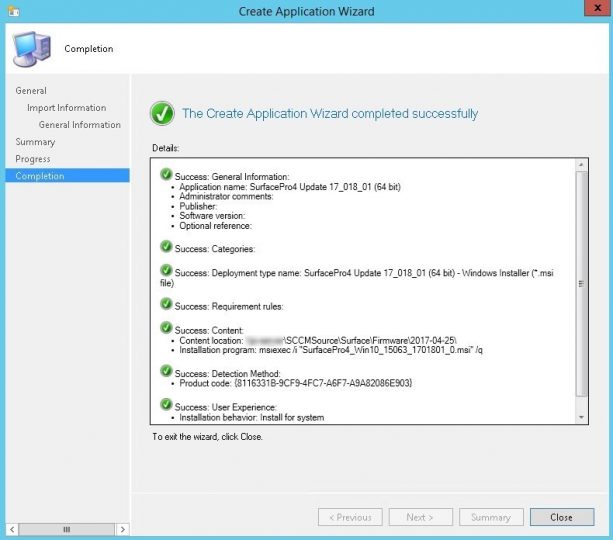The width and height of the screenshot is (613, 540).
Task: Click green check beside Detection Method
Action: 165,371
